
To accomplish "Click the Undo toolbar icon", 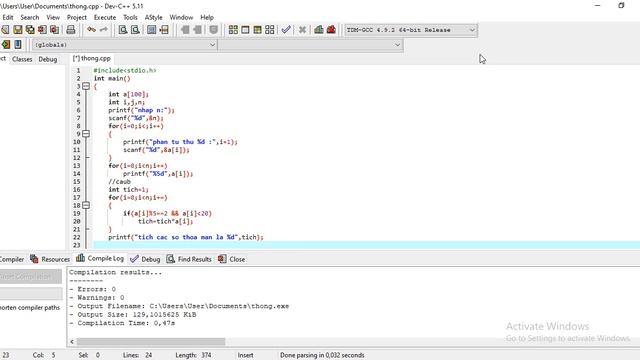I will 91,30.
